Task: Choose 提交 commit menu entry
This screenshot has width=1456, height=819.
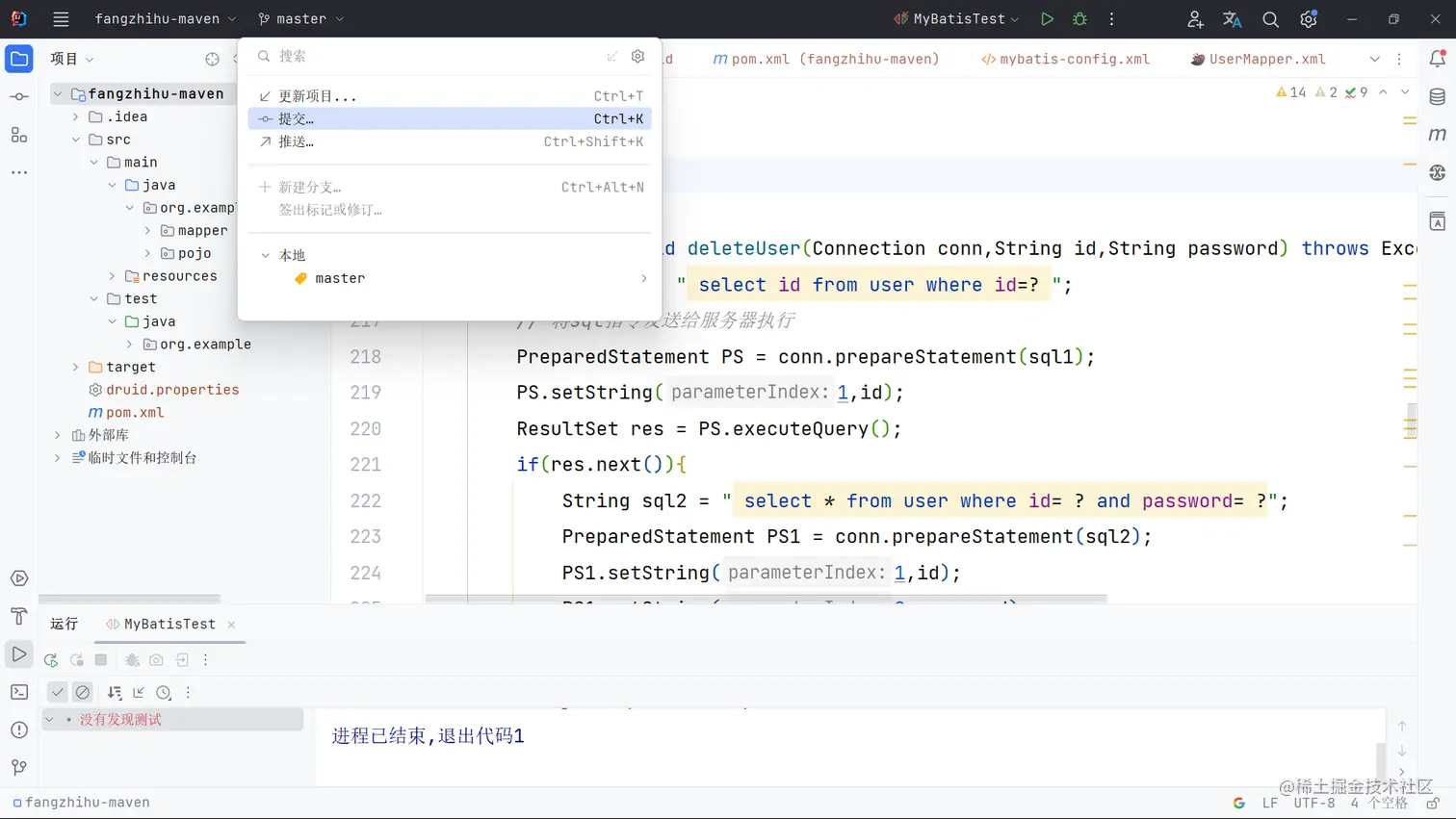Action: point(450,118)
